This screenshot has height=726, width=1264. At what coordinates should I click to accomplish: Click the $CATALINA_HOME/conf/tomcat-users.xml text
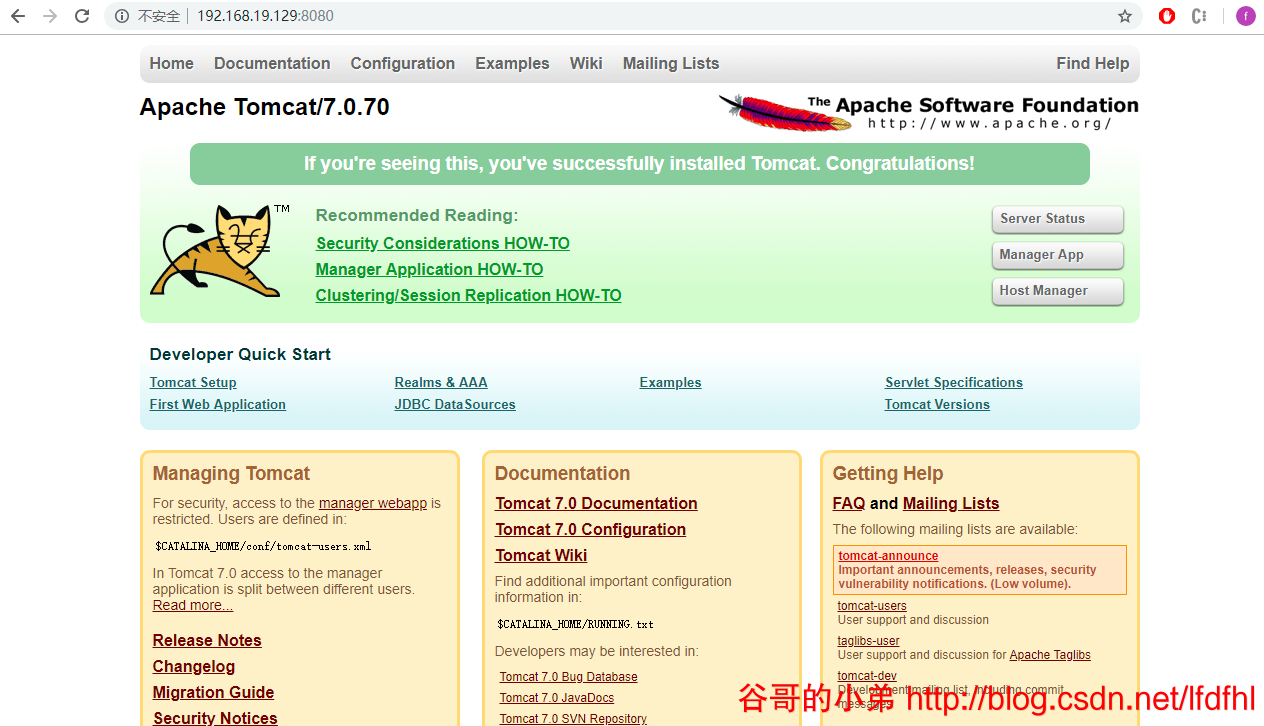pyautogui.click(x=263, y=546)
